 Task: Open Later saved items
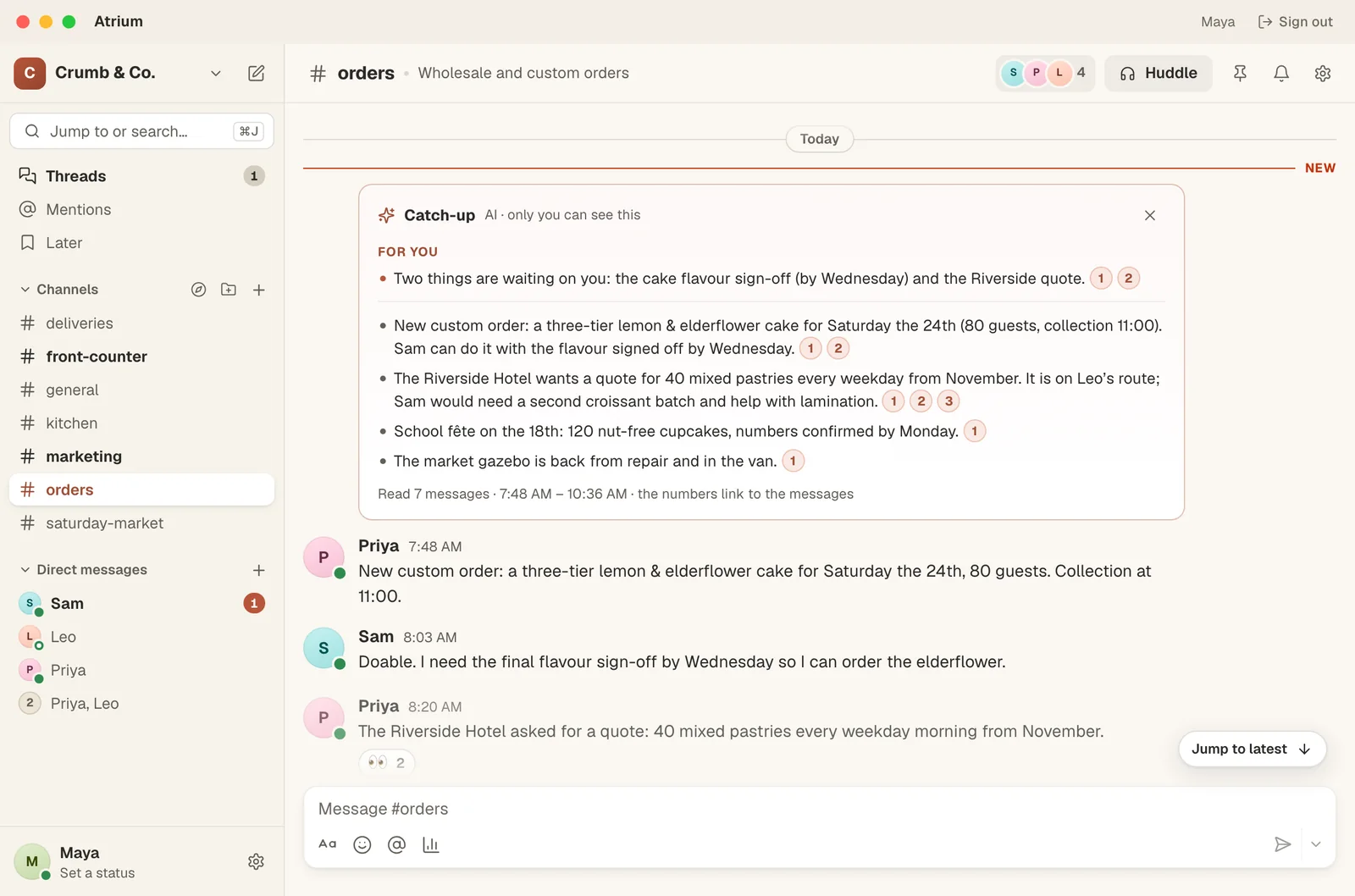(141, 243)
